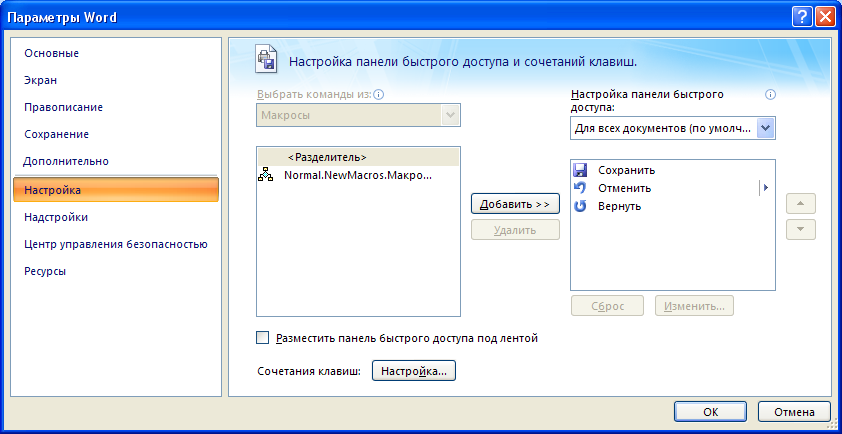Click the macro icon beside Normal.NewMacros
842x434 pixels.
(265, 175)
